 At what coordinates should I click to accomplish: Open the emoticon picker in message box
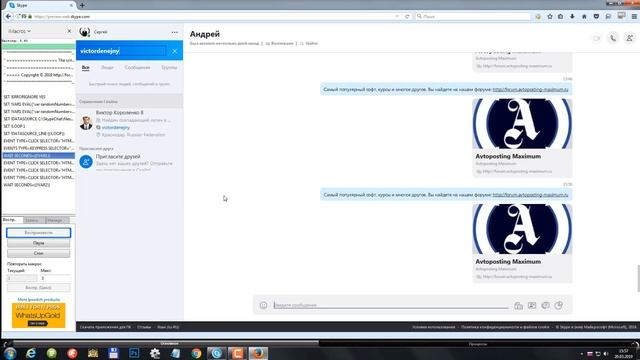tap(263, 305)
